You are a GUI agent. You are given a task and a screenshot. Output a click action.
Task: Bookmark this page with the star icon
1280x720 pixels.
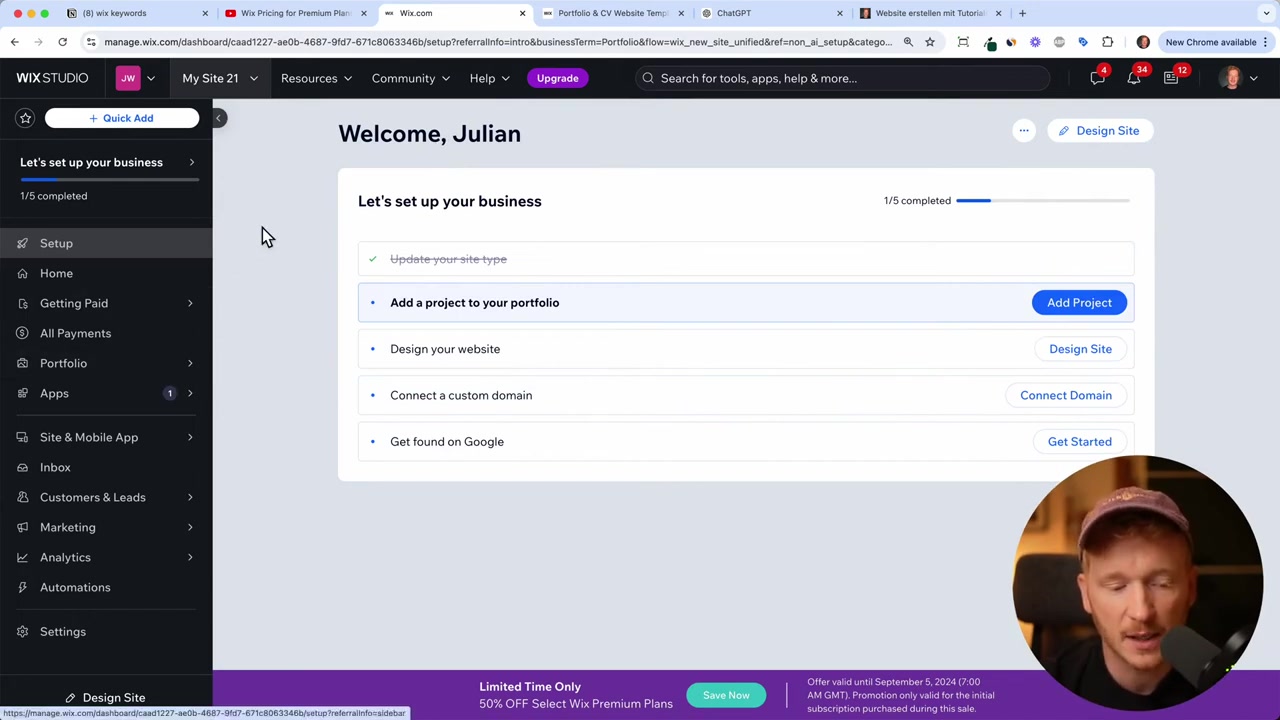click(x=930, y=42)
